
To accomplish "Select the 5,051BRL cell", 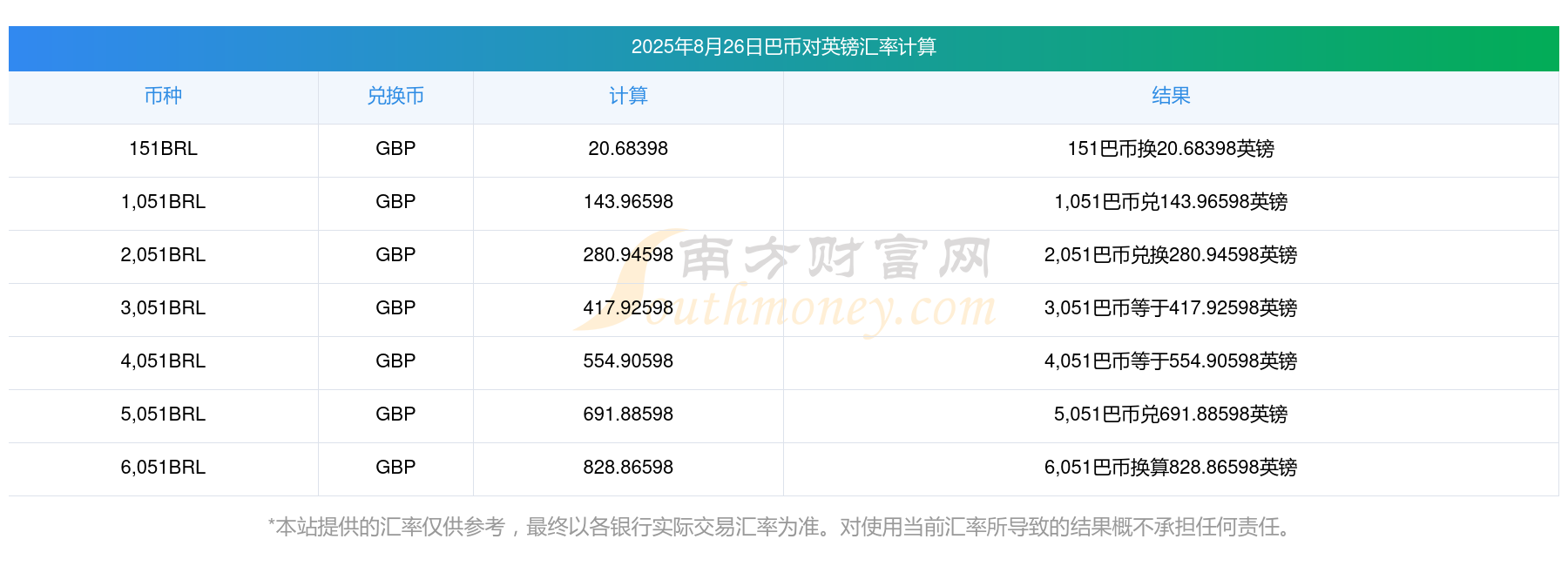I will 163,414.
